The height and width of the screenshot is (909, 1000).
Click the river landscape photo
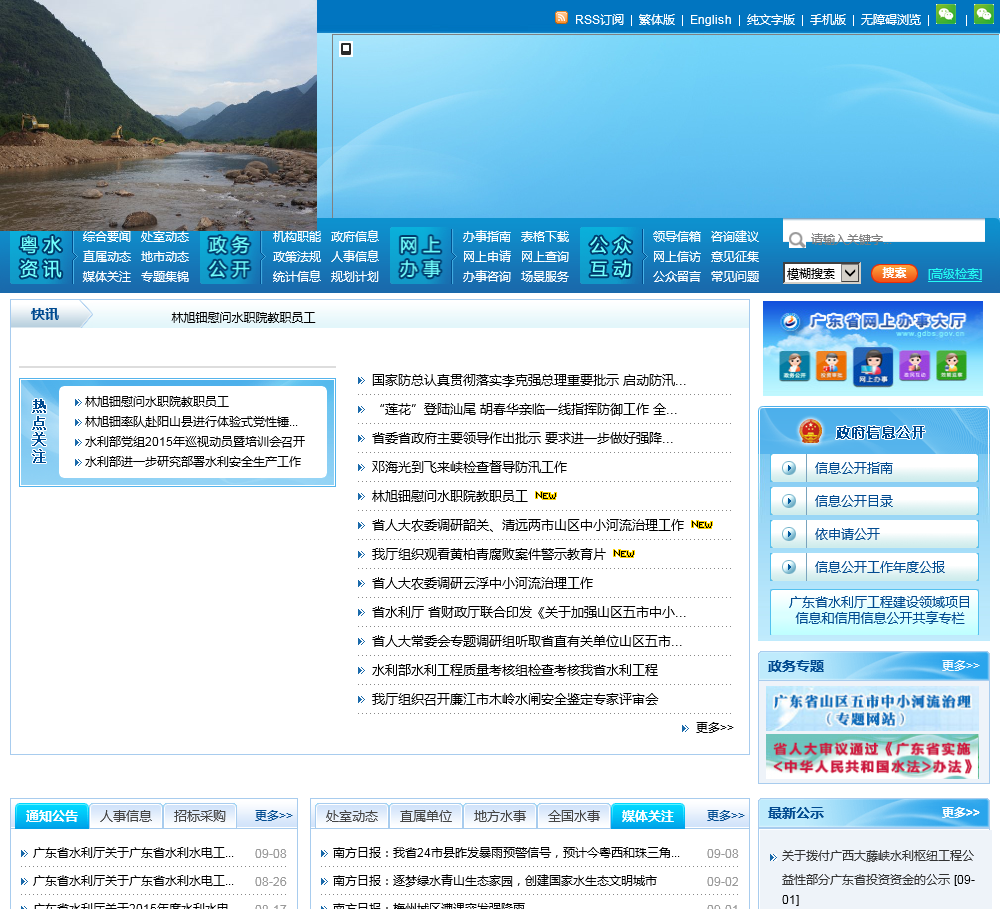point(158,115)
